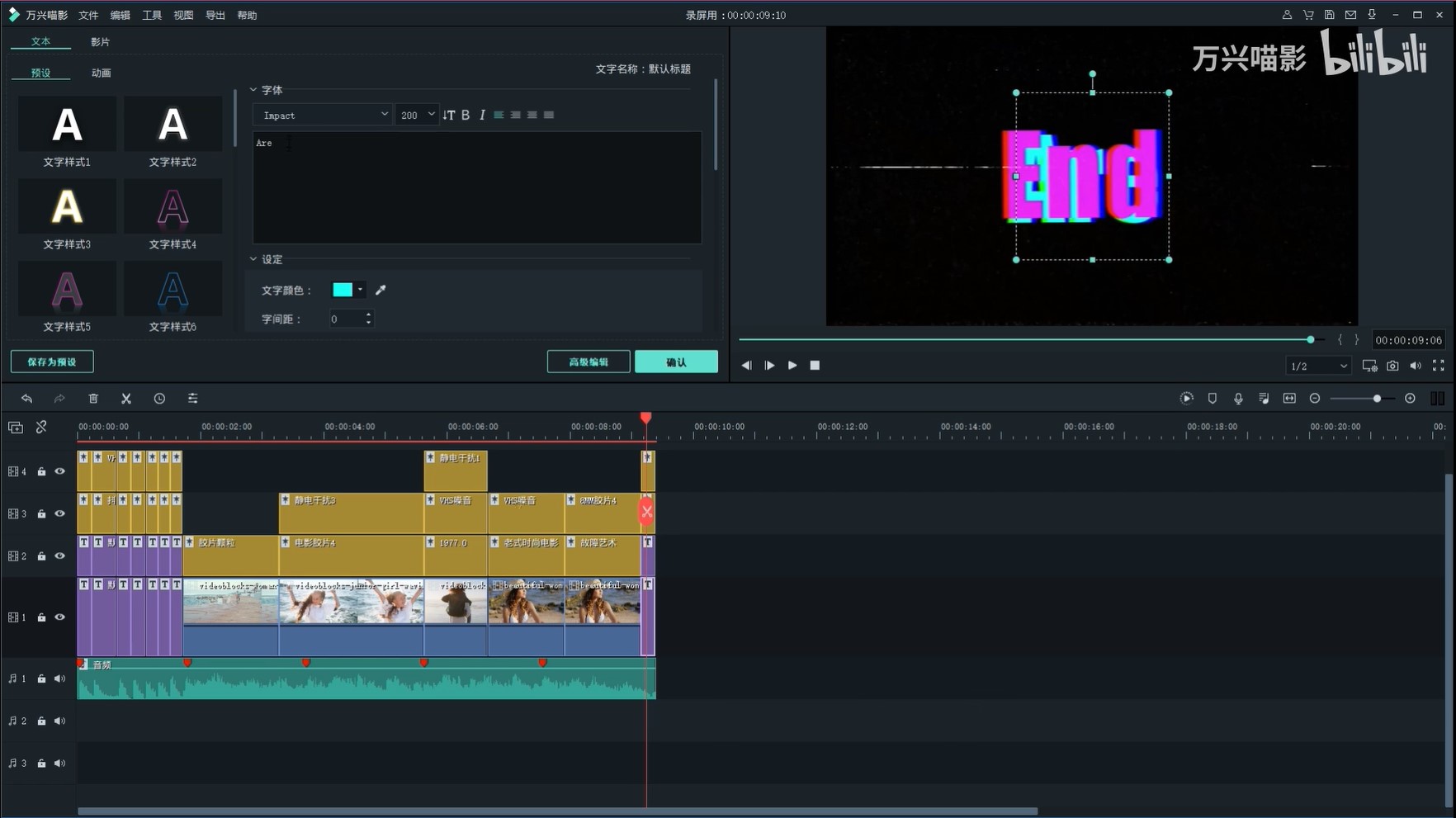Open the 导出 menu
Screen dimensions: 1456x818
pyautogui.click(x=215, y=15)
